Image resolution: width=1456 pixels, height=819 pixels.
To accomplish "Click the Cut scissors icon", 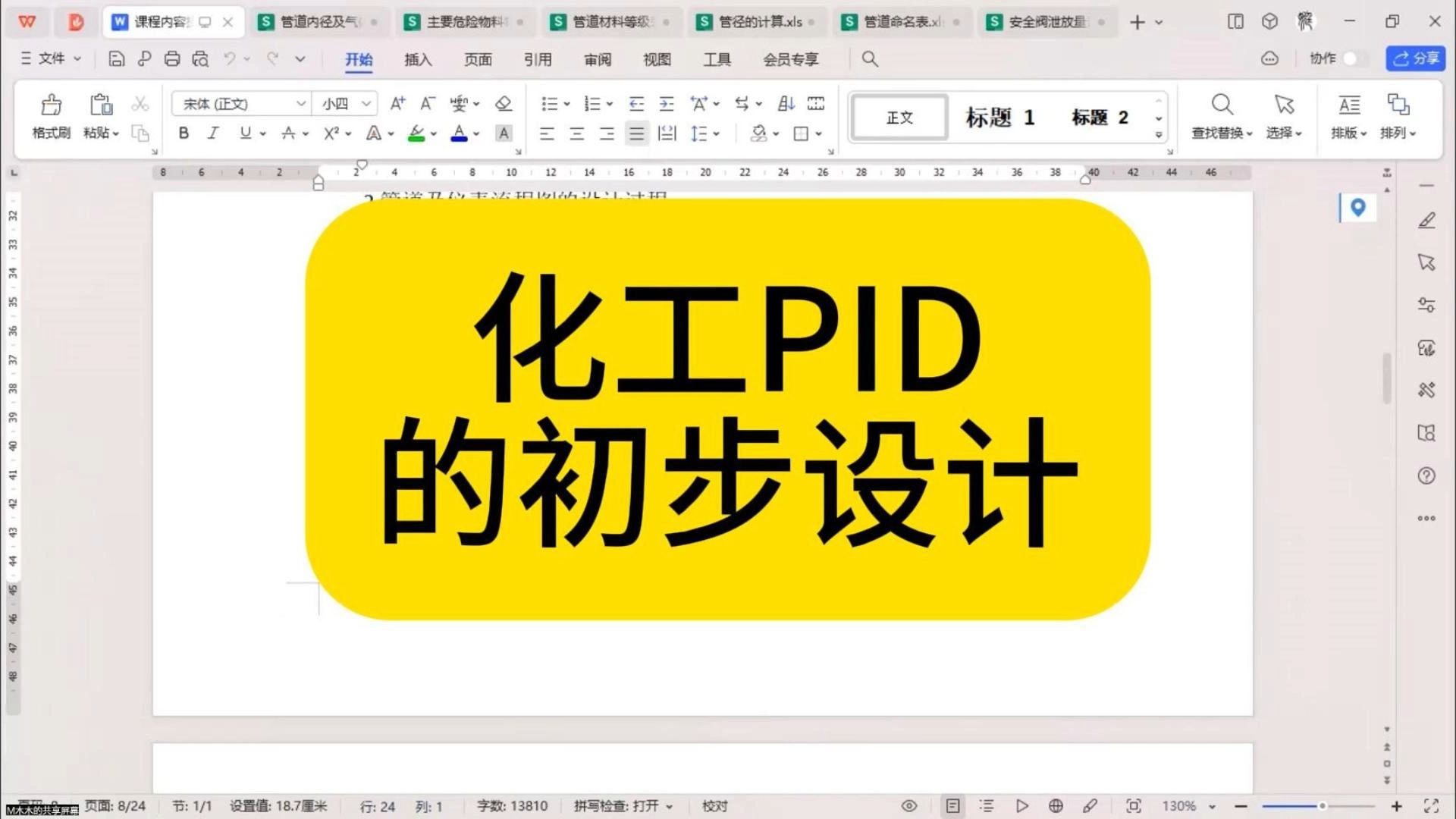I will (x=140, y=103).
